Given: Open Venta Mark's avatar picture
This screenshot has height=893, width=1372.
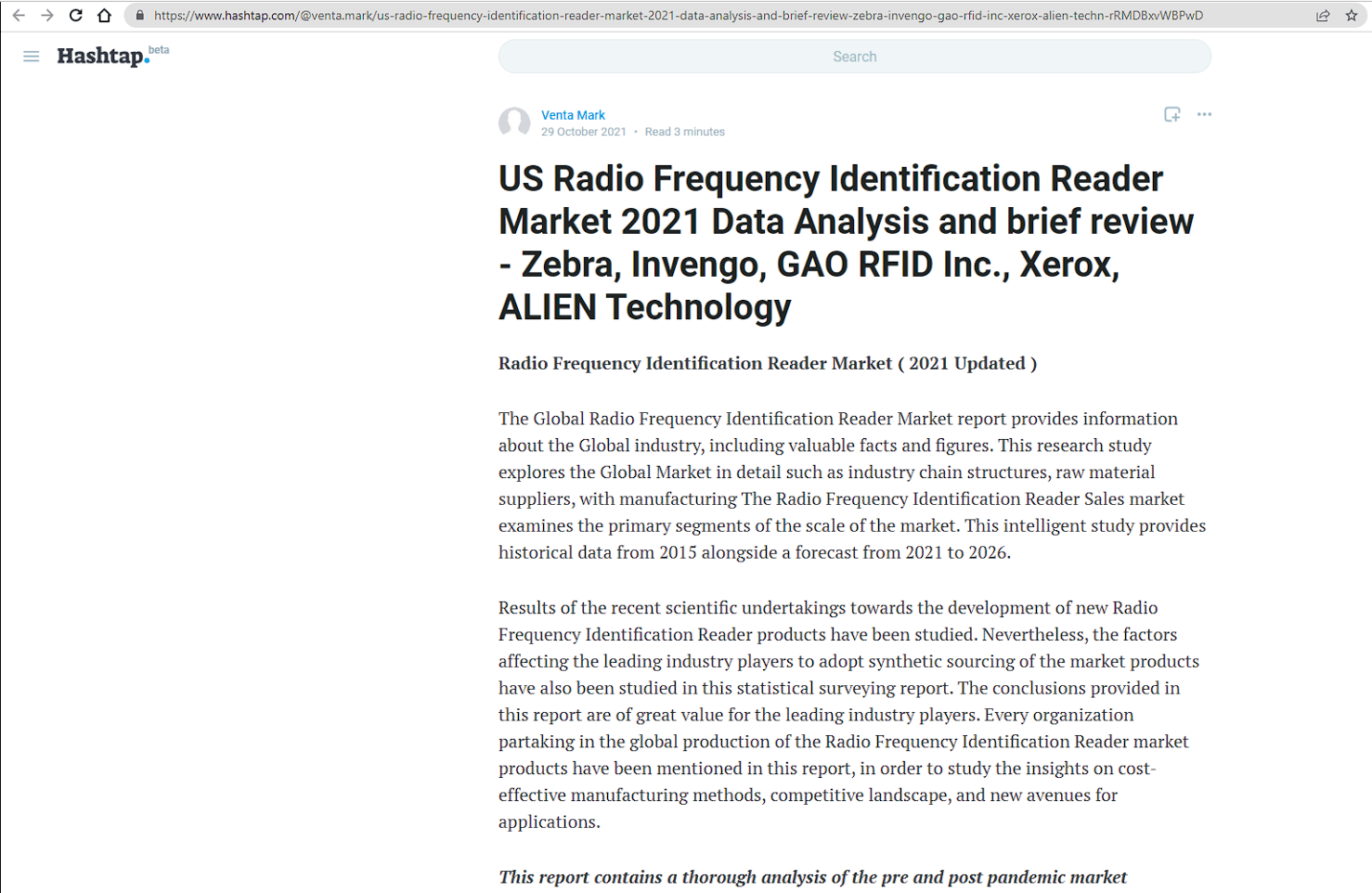Looking at the screenshot, I should coord(514,123).
